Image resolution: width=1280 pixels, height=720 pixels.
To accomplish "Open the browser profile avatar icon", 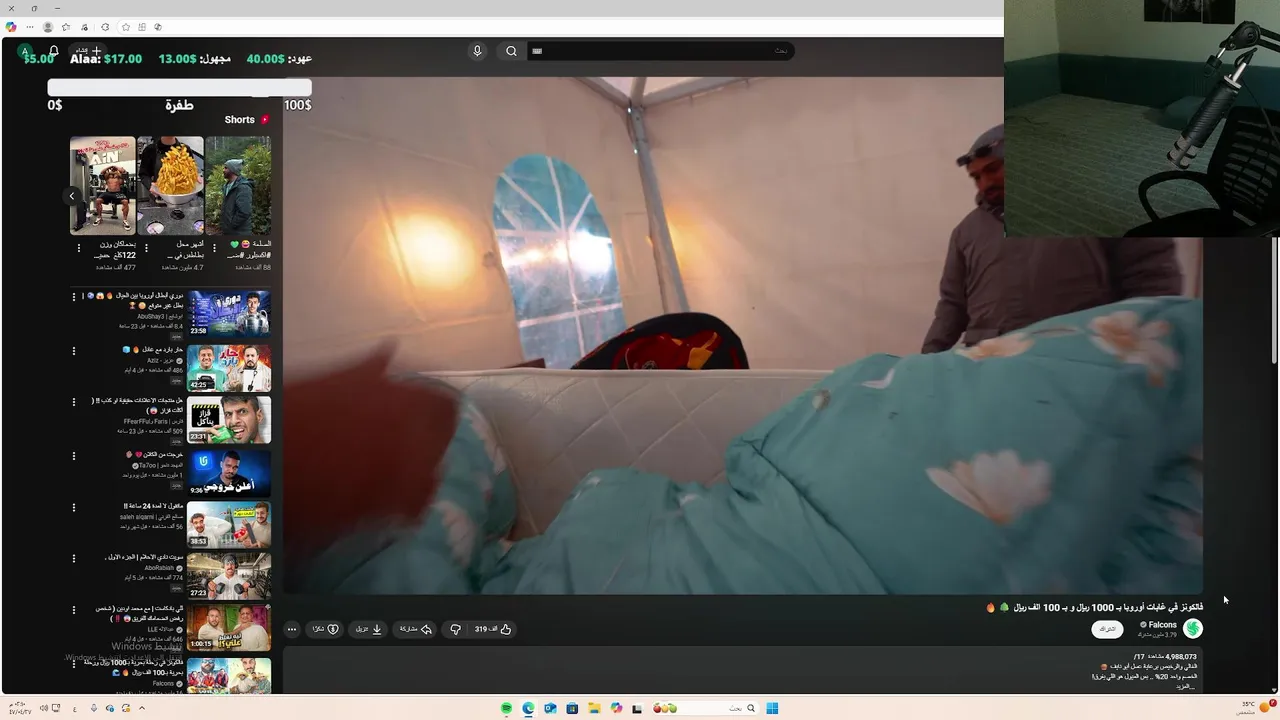I will pos(47,27).
